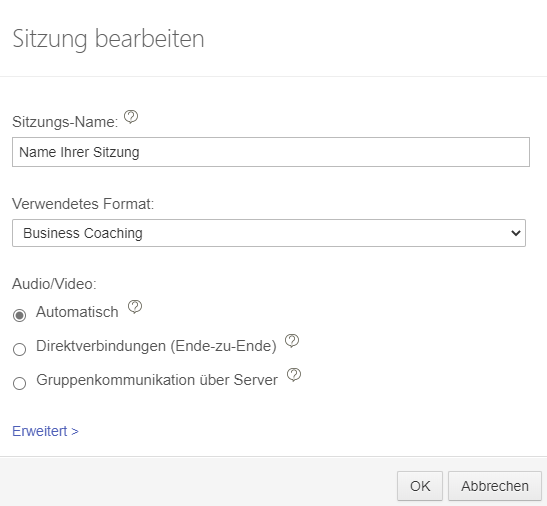Click the Verwendetes Format label
Screen dimensions: 547x506
point(83,204)
